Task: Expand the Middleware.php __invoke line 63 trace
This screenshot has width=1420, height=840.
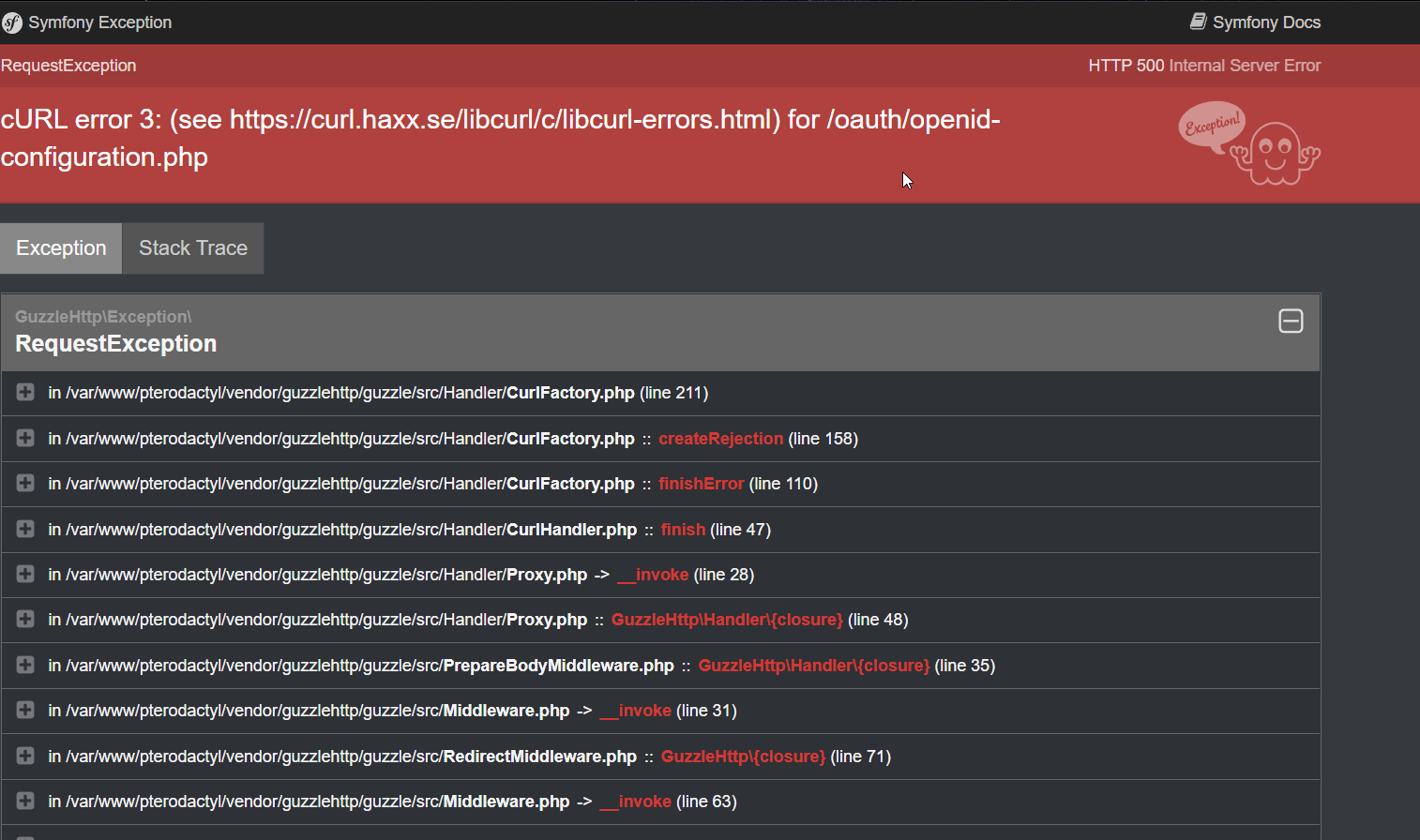Action: point(25,802)
